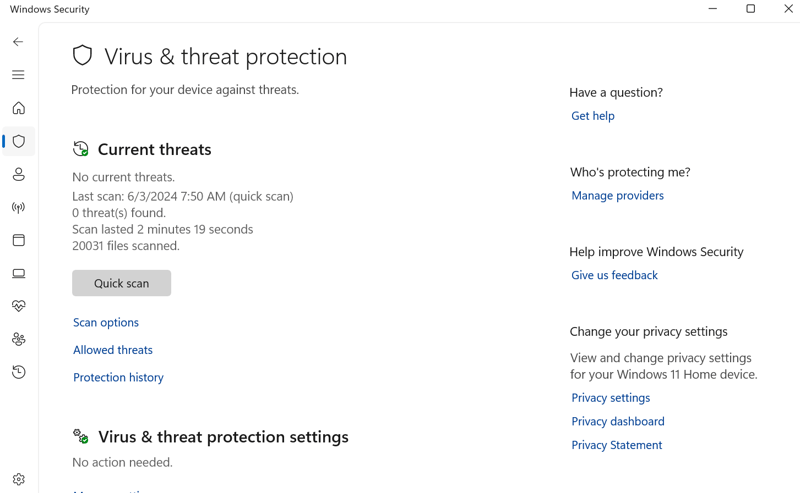Open the hamburger navigation menu
This screenshot has width=800, height=493.
[x=18, y=75]
